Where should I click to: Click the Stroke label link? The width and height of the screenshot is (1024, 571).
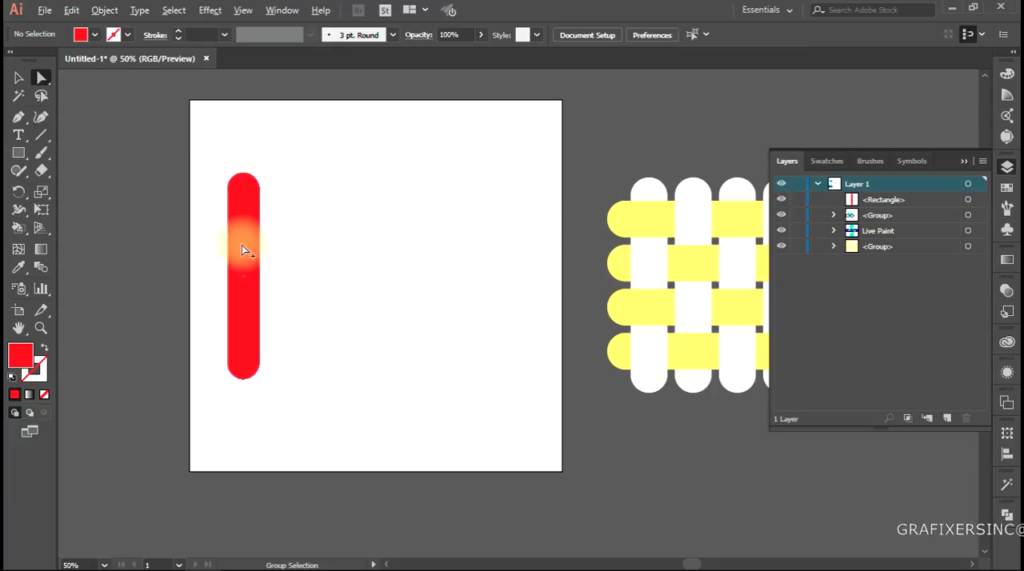pyautogui.click(x=155, y=35)
